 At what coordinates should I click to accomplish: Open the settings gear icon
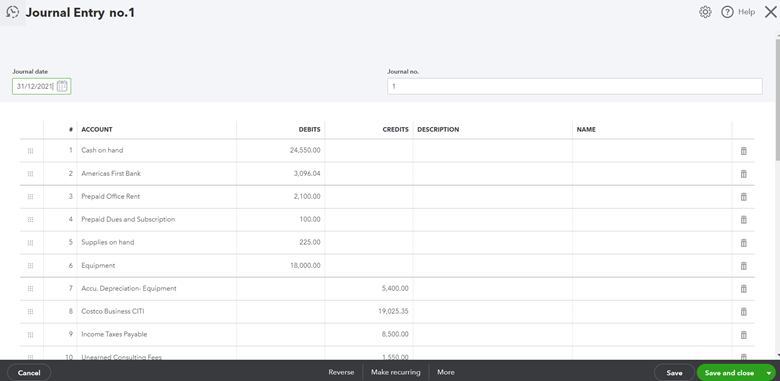[x=705, y=12]
